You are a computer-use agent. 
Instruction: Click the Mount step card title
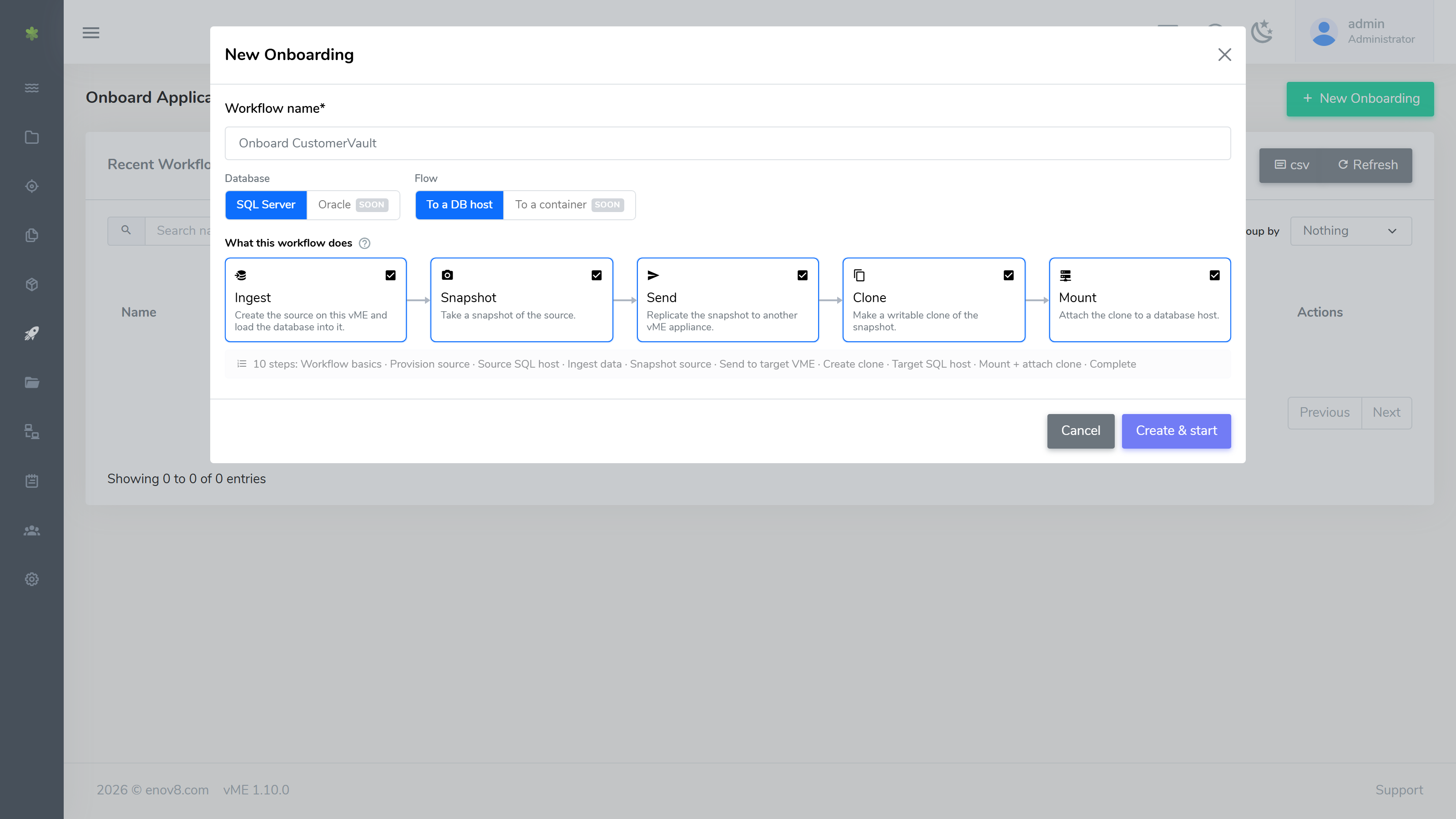coord(1077,297)
